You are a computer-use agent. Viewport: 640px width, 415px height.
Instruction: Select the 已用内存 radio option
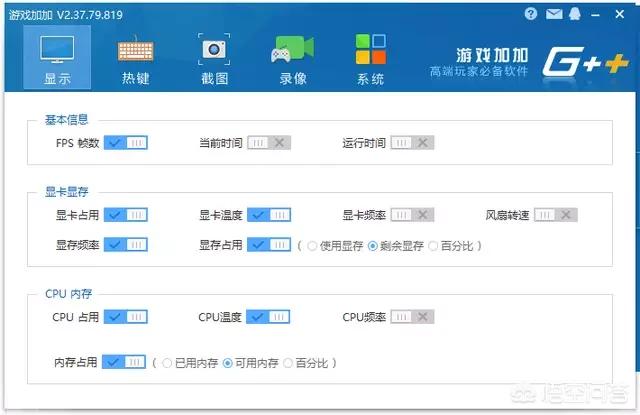point(167,363)
